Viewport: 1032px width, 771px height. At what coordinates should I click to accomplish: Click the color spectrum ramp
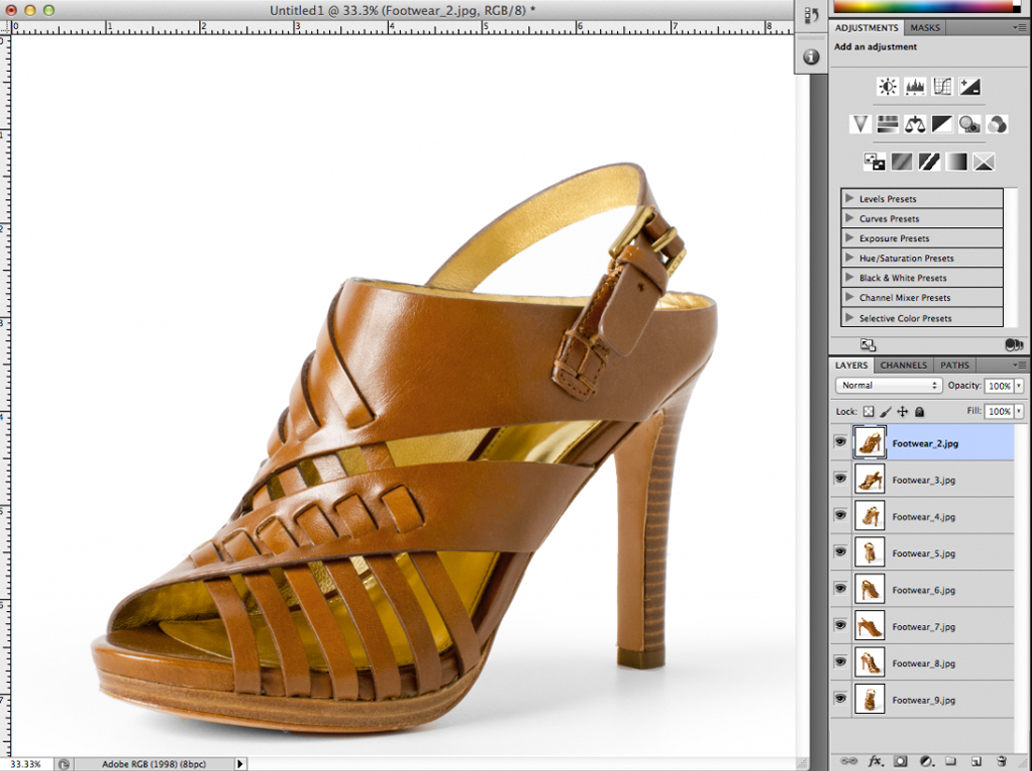[x=922, y=7]
